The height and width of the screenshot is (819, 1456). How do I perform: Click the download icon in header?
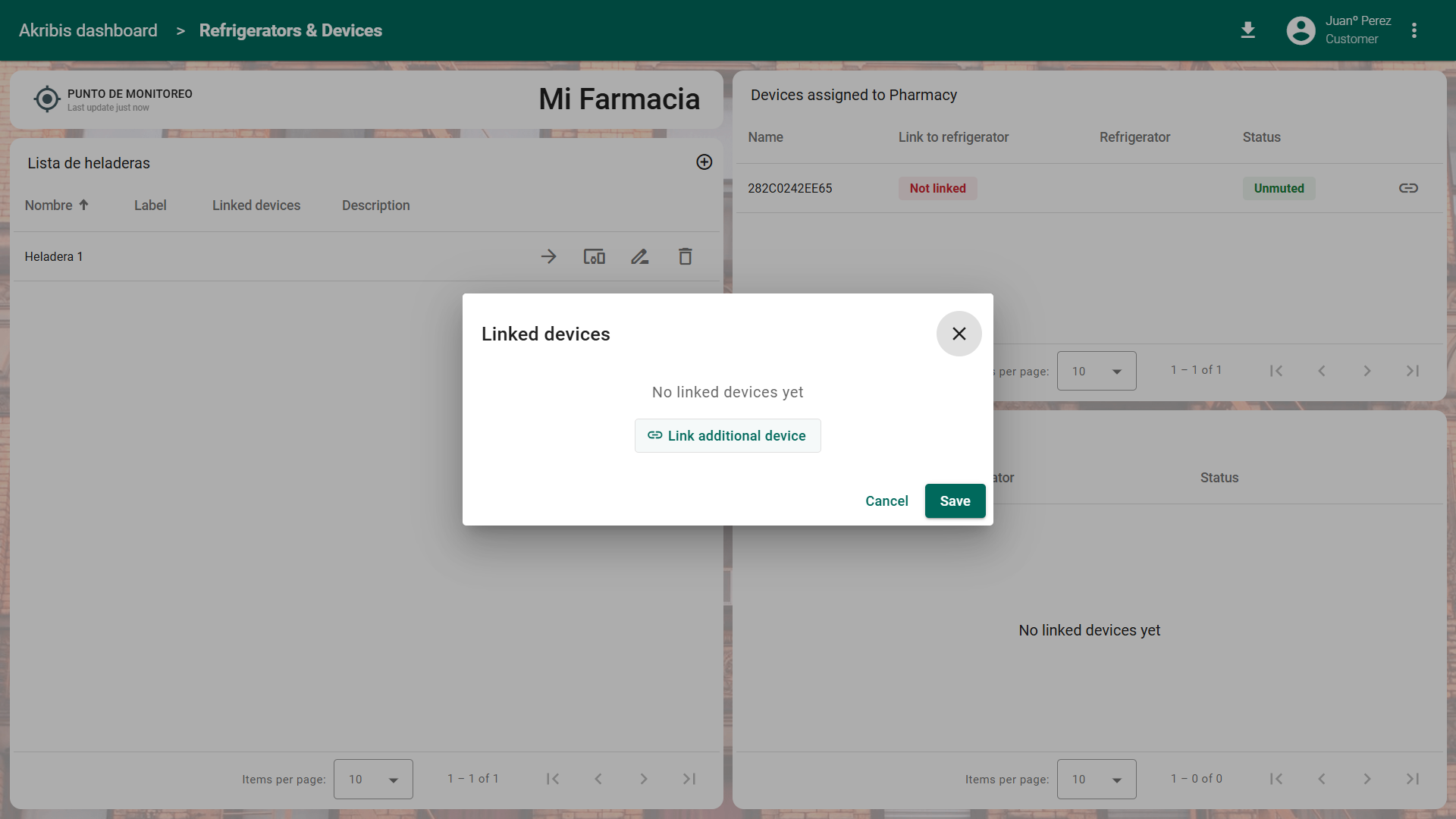pyautogui.click(x=1247, y=30)
